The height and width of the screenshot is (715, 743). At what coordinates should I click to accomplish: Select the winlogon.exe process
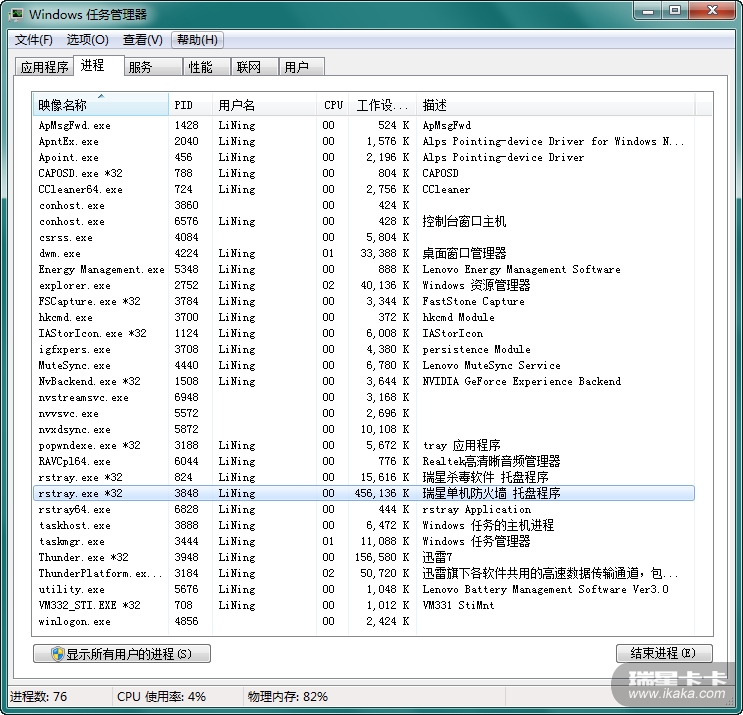[364, 621]
